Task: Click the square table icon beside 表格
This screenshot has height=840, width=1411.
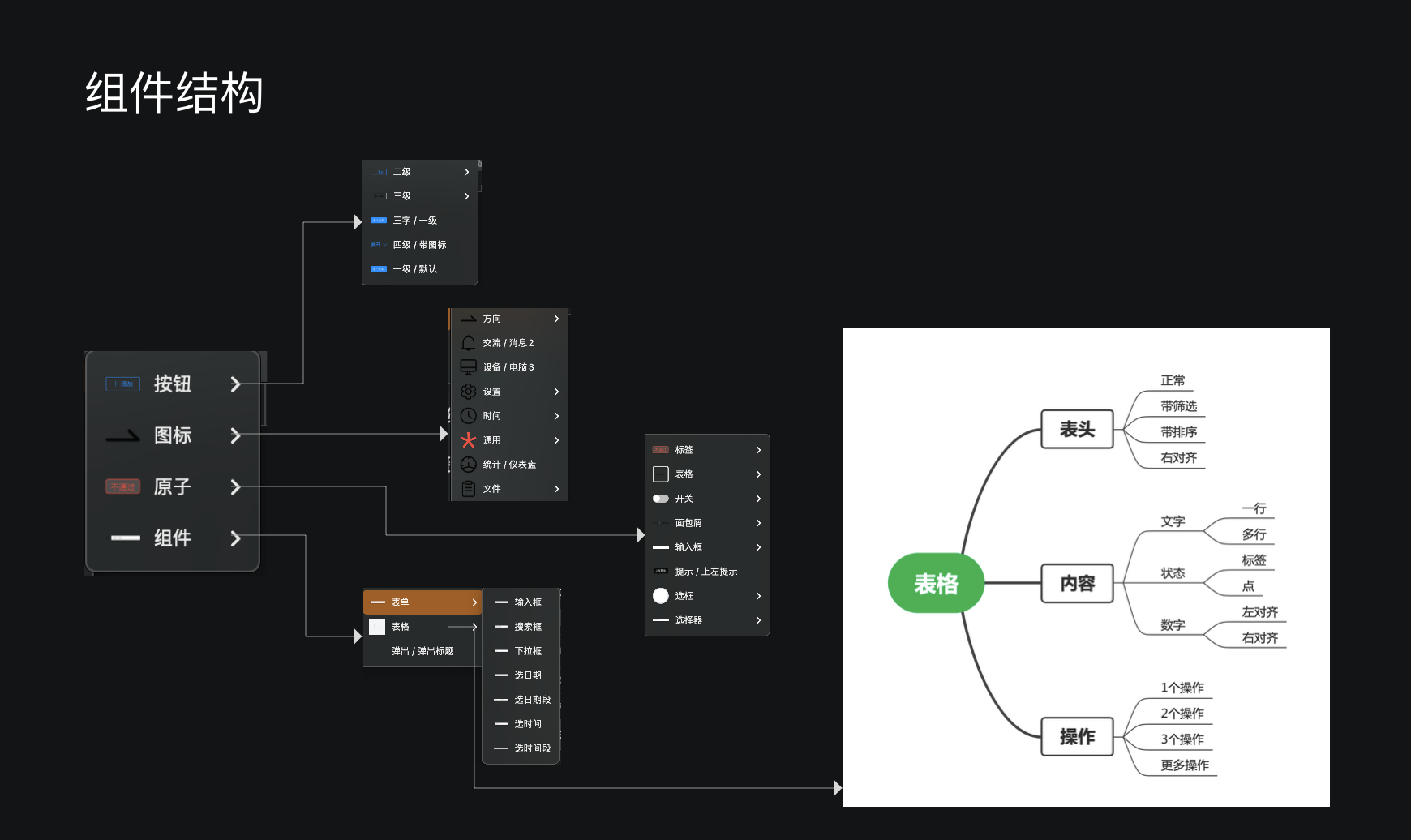Action: coord(660,474)
